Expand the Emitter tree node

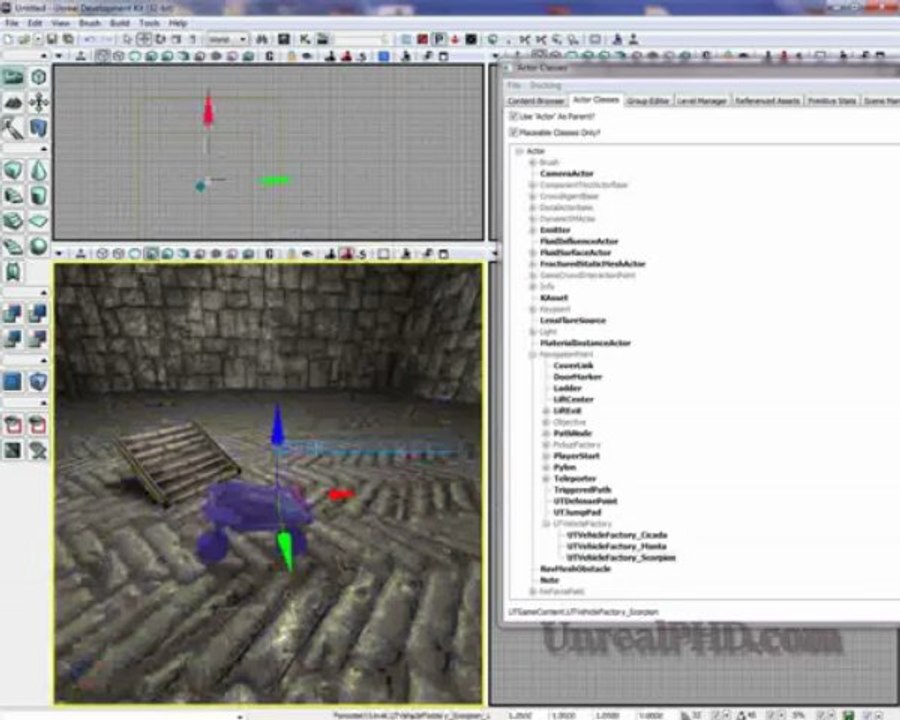(533, 230)
